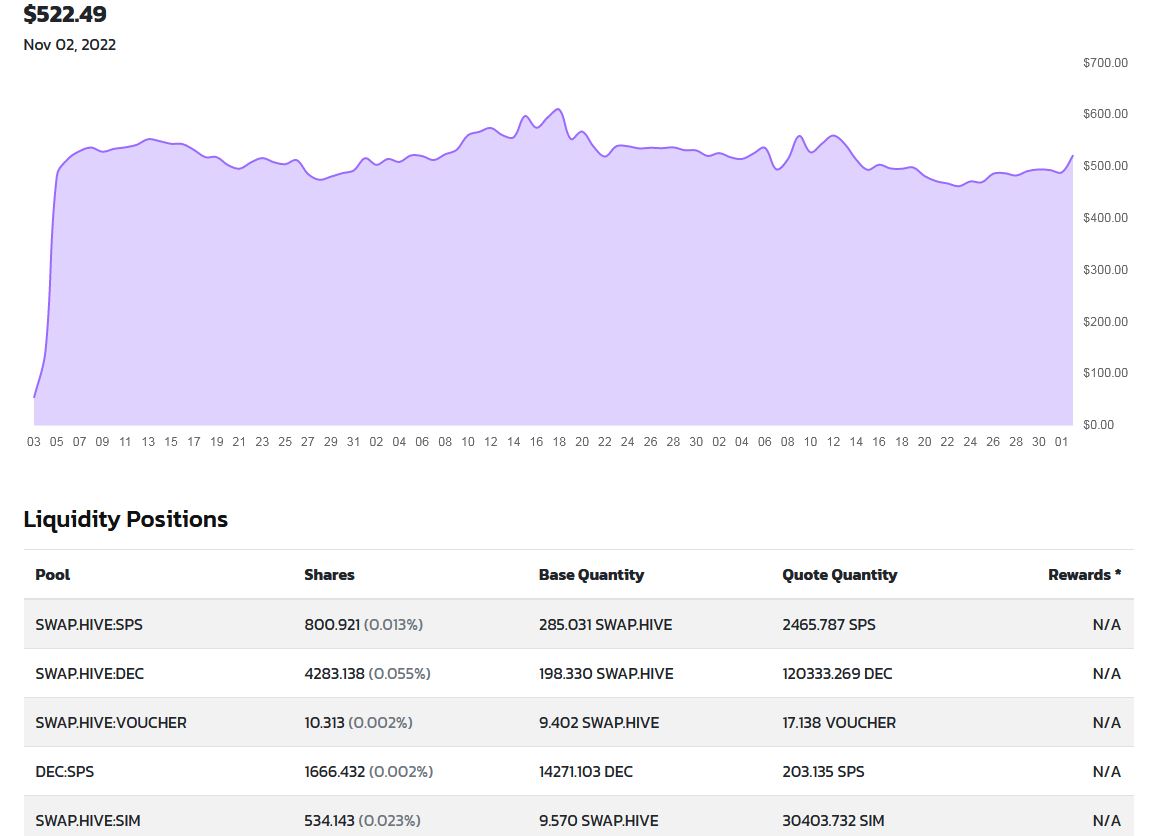Click the N/A reward for SWAP.HIVE:SPS
This screenshot has width=1155, height=836.
coord(1106,625)
